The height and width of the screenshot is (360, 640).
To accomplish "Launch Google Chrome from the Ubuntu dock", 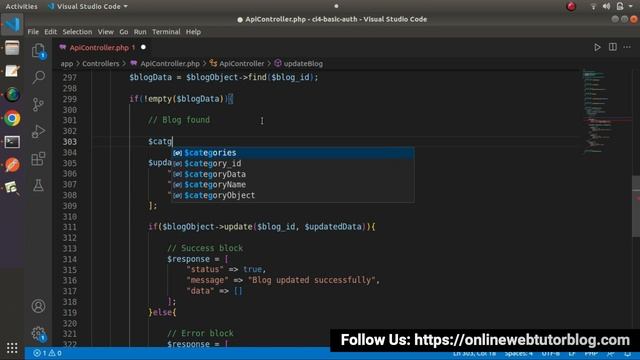I will (12, 118).
